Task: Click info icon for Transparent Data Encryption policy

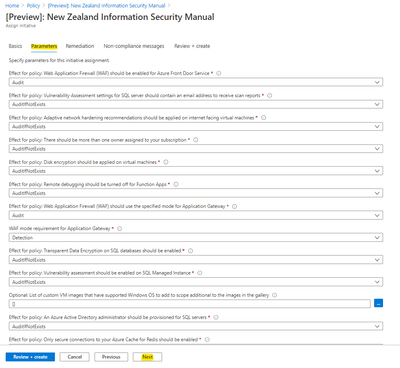Action: point(191,251)
